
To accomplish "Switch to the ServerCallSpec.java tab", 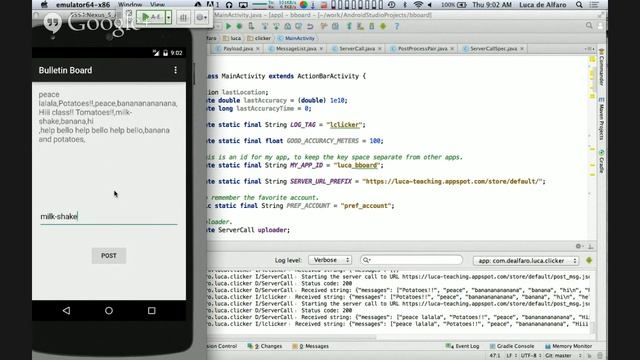I will click(493, 49).
